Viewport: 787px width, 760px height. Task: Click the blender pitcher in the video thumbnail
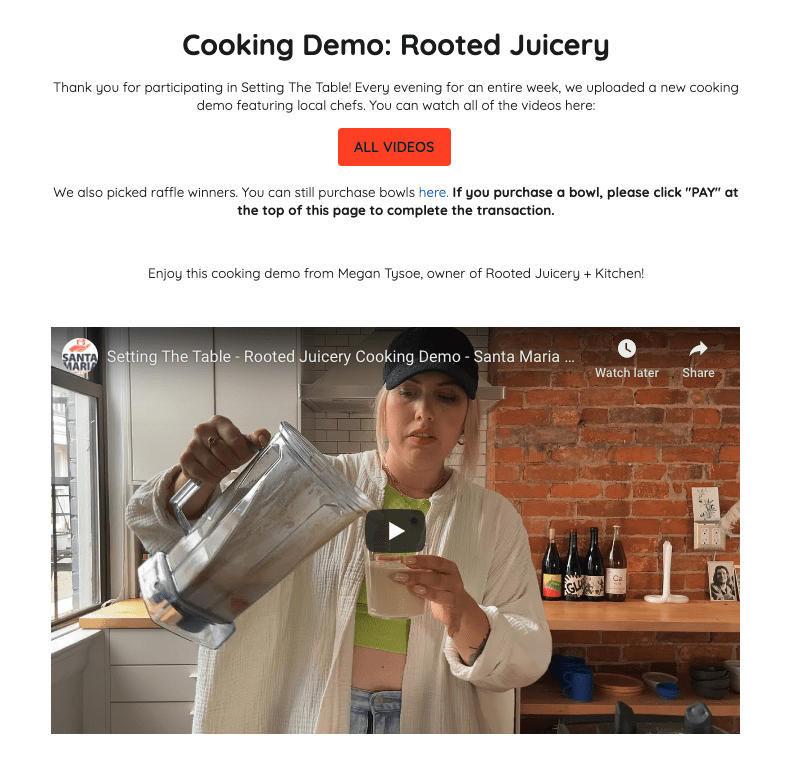(x=251, y=532)
